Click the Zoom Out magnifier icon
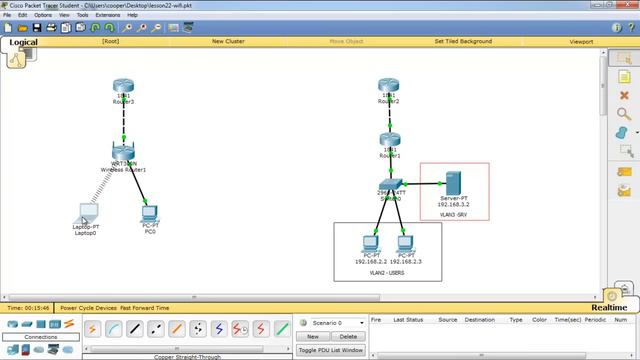 156,28
